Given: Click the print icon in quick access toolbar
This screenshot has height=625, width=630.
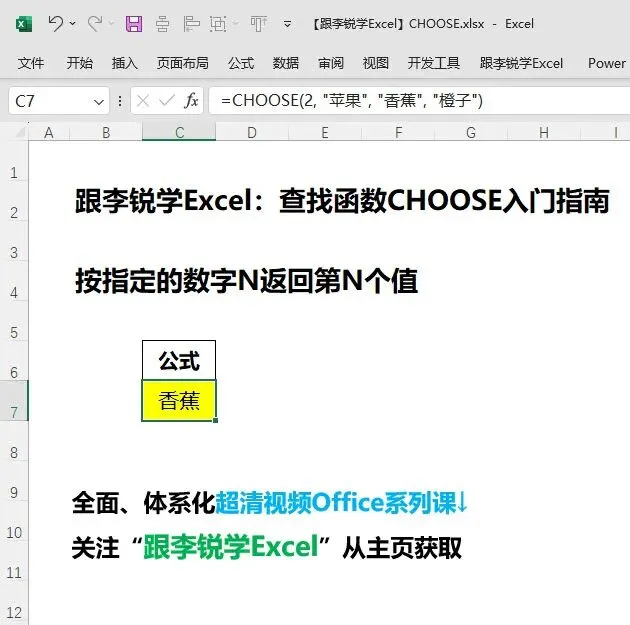Looking at the screenshot, I should 162,24.
